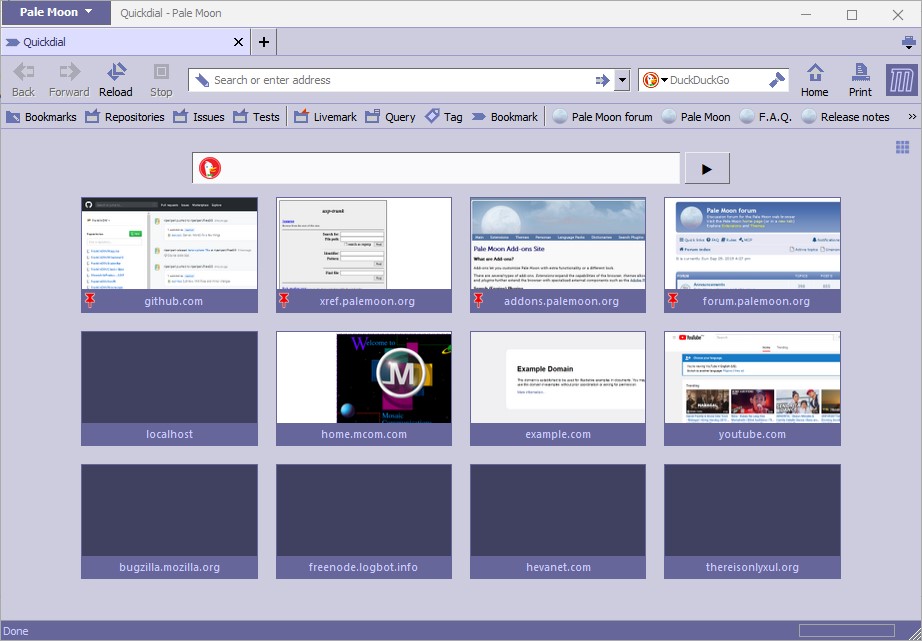
Task: Open the home.mcom.com thumbnail
Action: [364, 377]
